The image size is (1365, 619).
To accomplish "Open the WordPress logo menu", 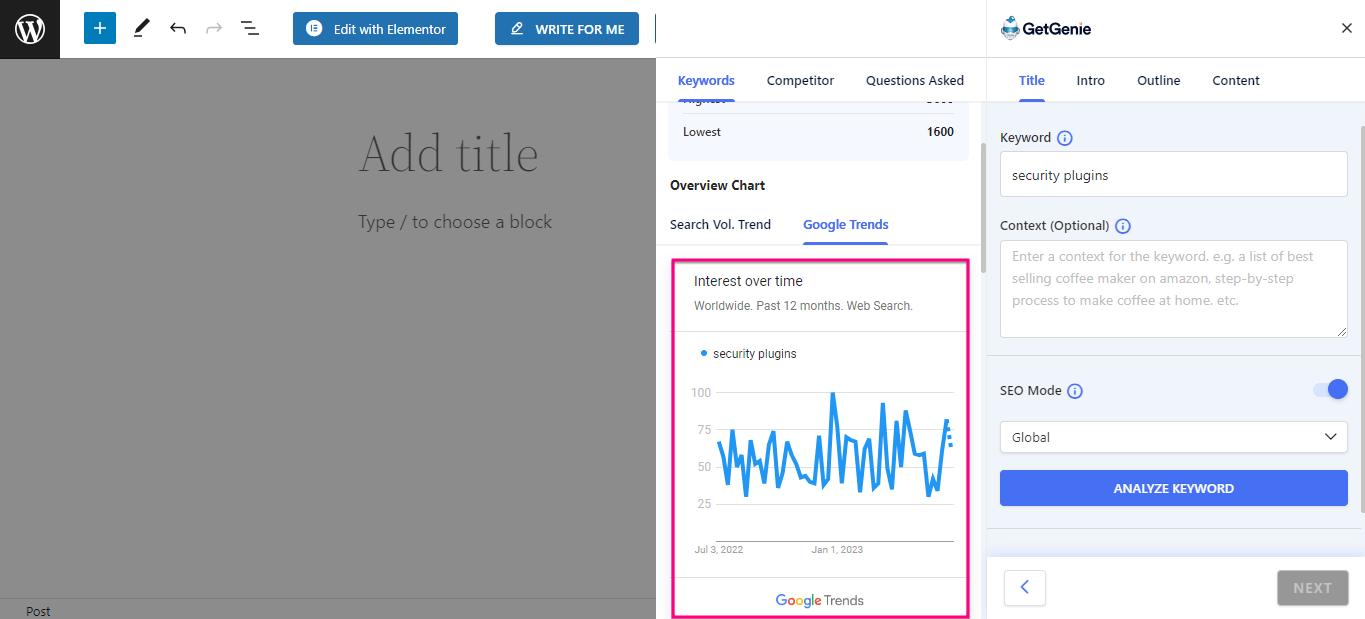I will coord(30,29).
